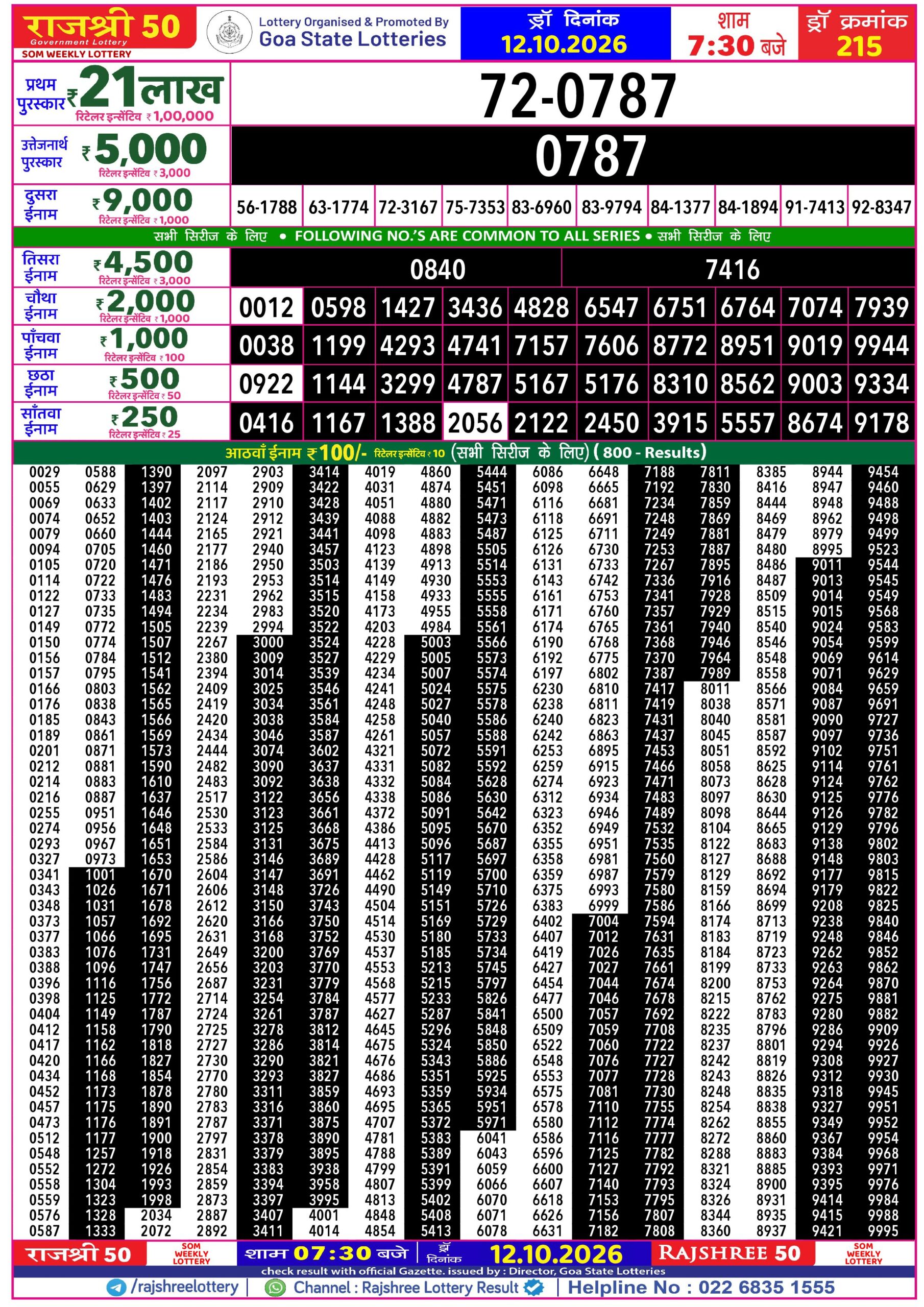Click third prize number 0840
Viewport: 924px width, 1307px height.
point(438,269)
